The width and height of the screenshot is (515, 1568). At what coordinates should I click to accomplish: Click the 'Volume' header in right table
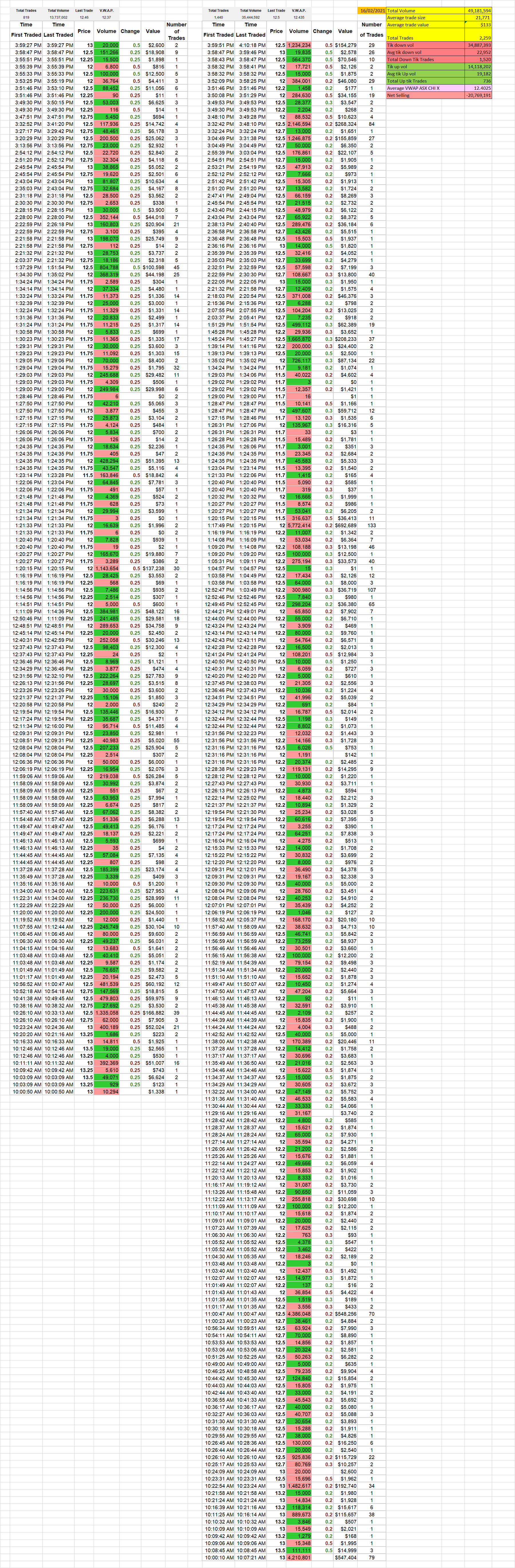(299, 31)
